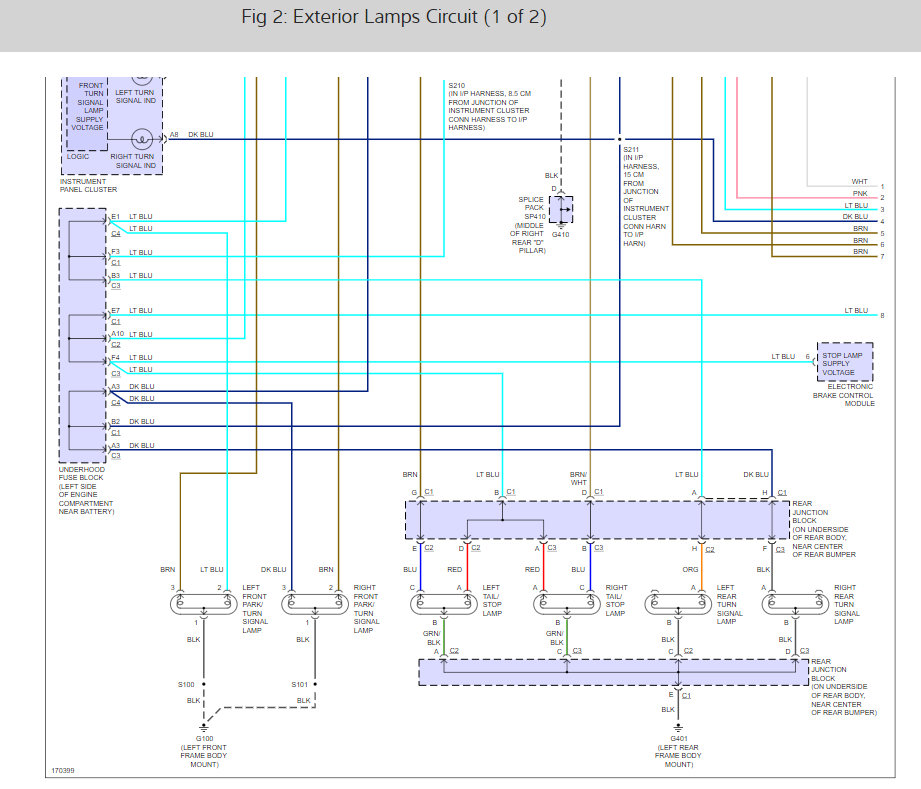921x789 pixels.
Task: Select the Right Tail/Stop Lamp symbol
Action: click(567, 604)
